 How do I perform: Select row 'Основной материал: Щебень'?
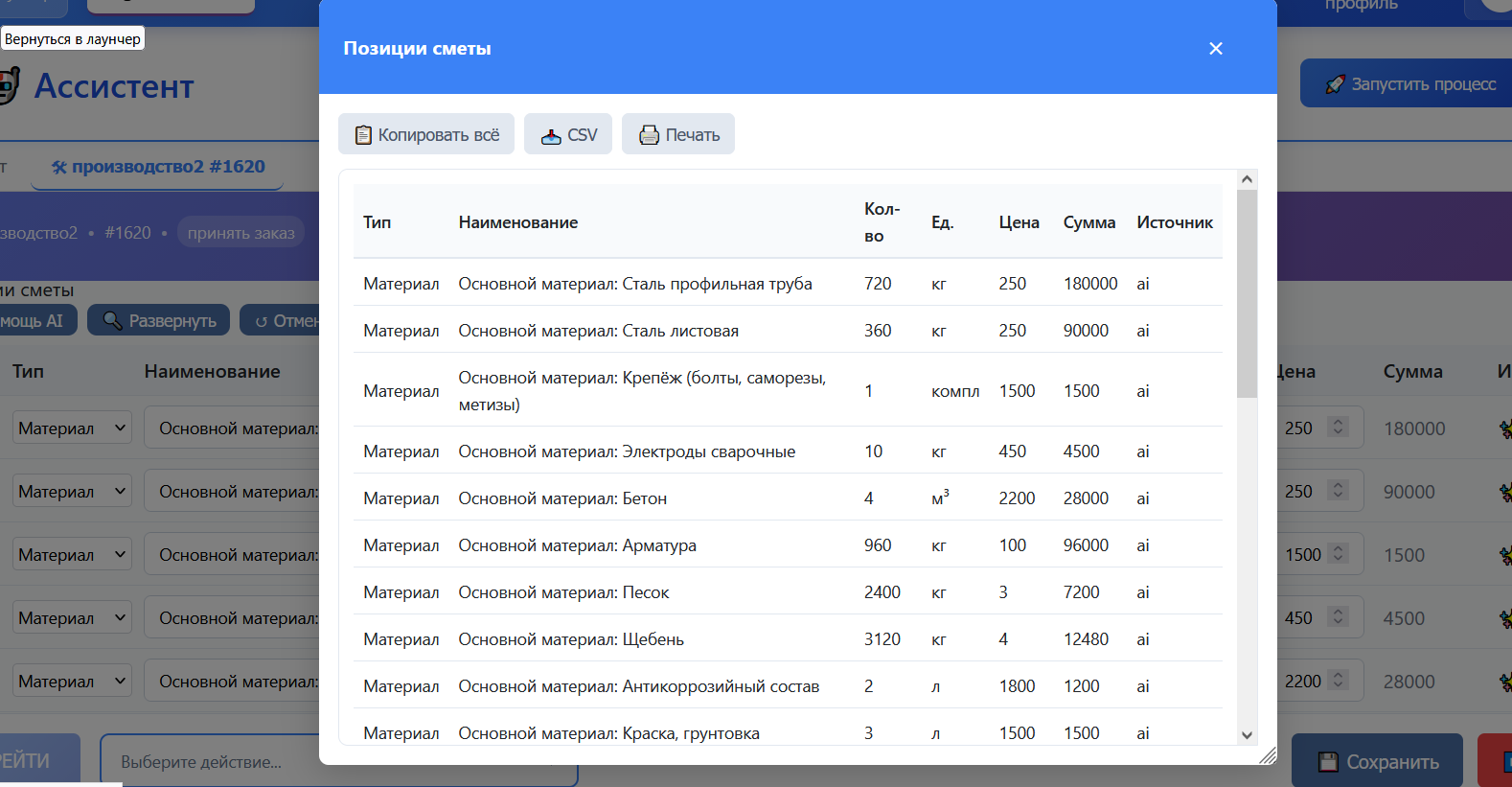tap(788, 638)
